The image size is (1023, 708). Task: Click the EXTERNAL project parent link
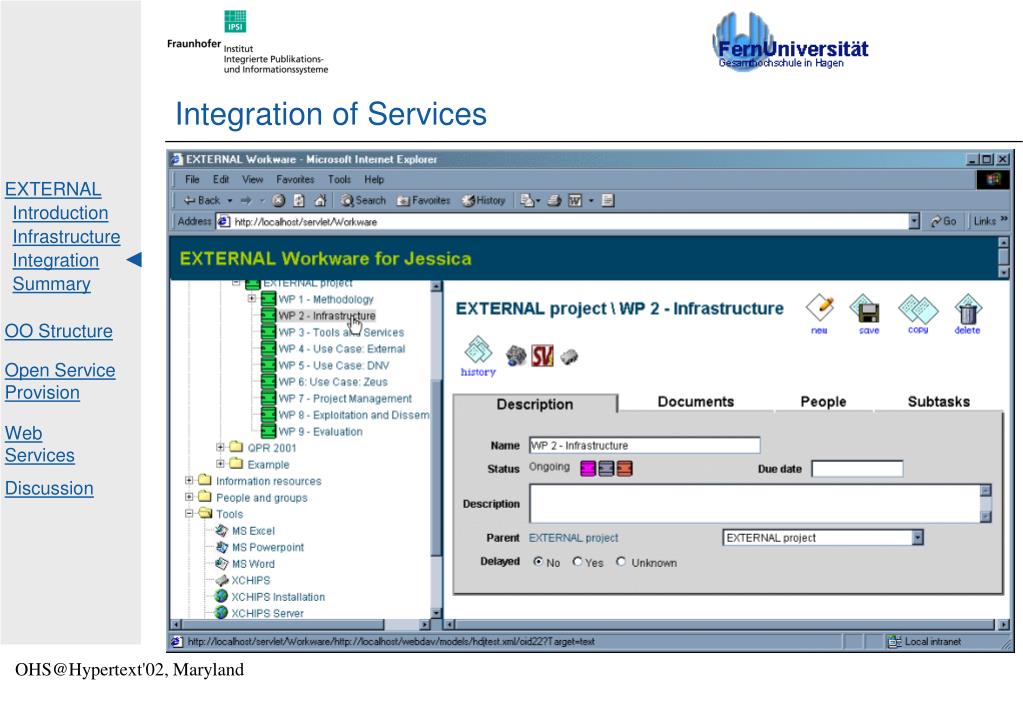pos(573,538)
